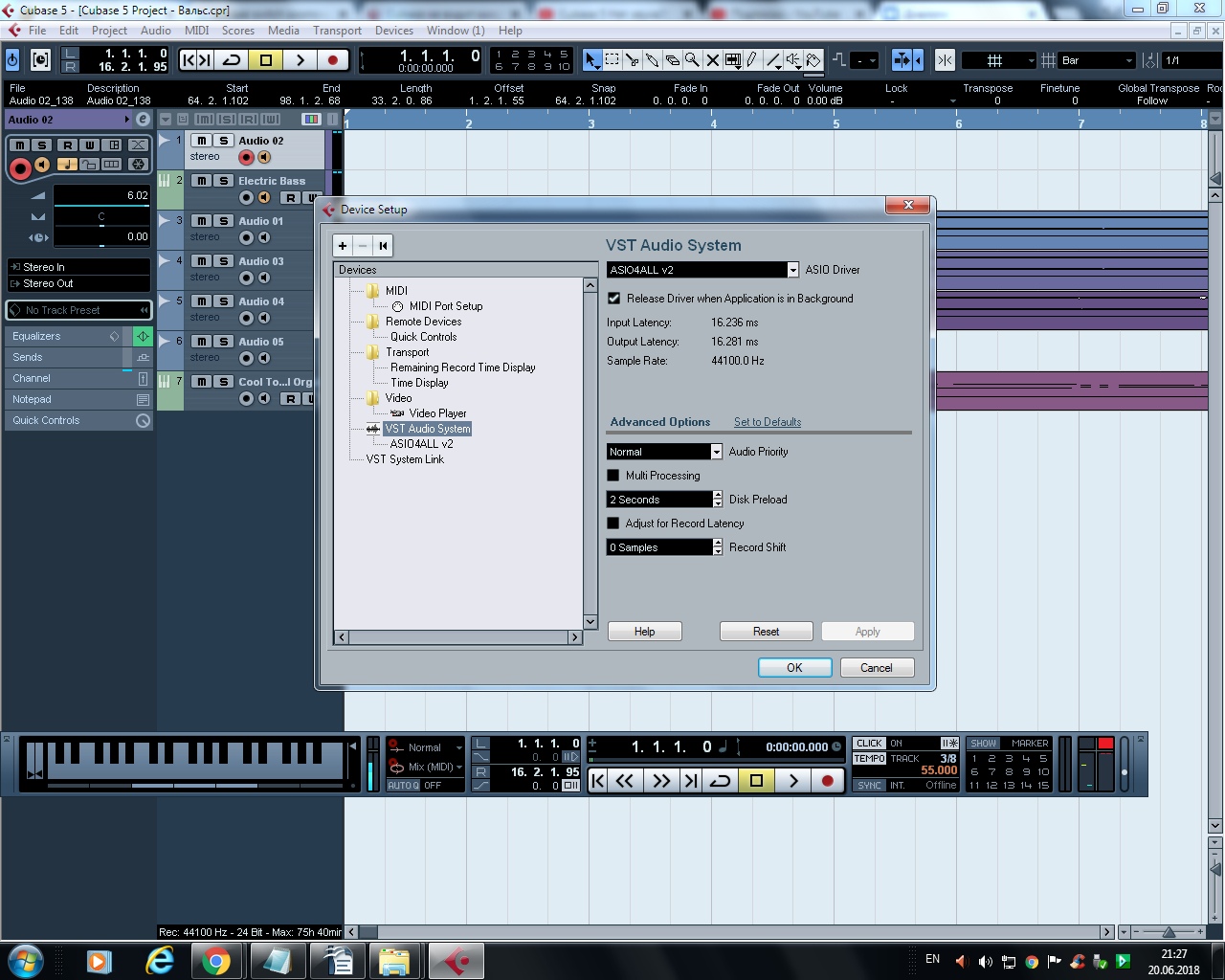Open the Audio Priority dropdown
The image size is (1225, 980).
pyautogui.click(x=716, y=452)
